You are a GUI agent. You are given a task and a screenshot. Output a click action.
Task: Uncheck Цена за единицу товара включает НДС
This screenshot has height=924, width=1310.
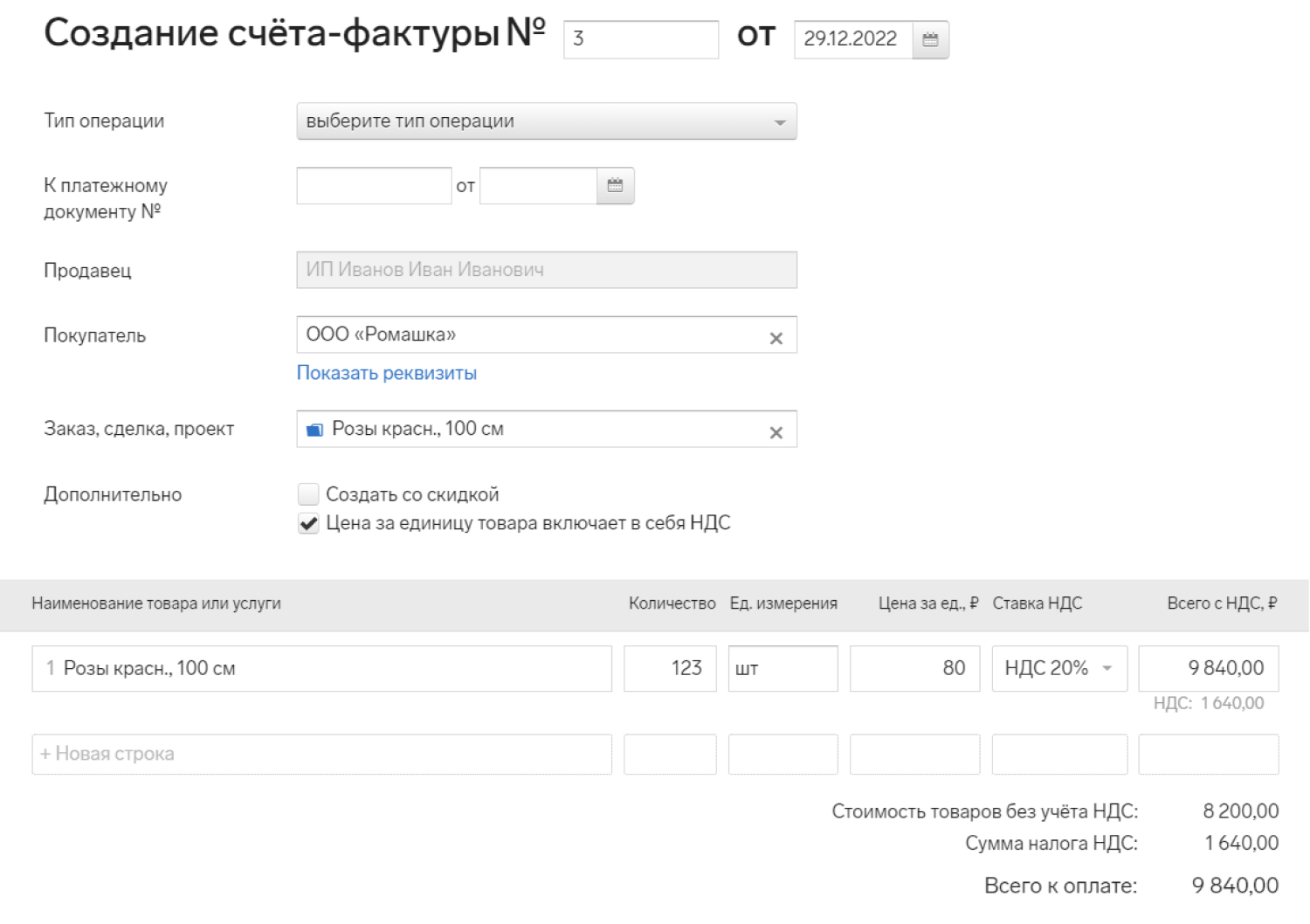(x=308, y=523)
